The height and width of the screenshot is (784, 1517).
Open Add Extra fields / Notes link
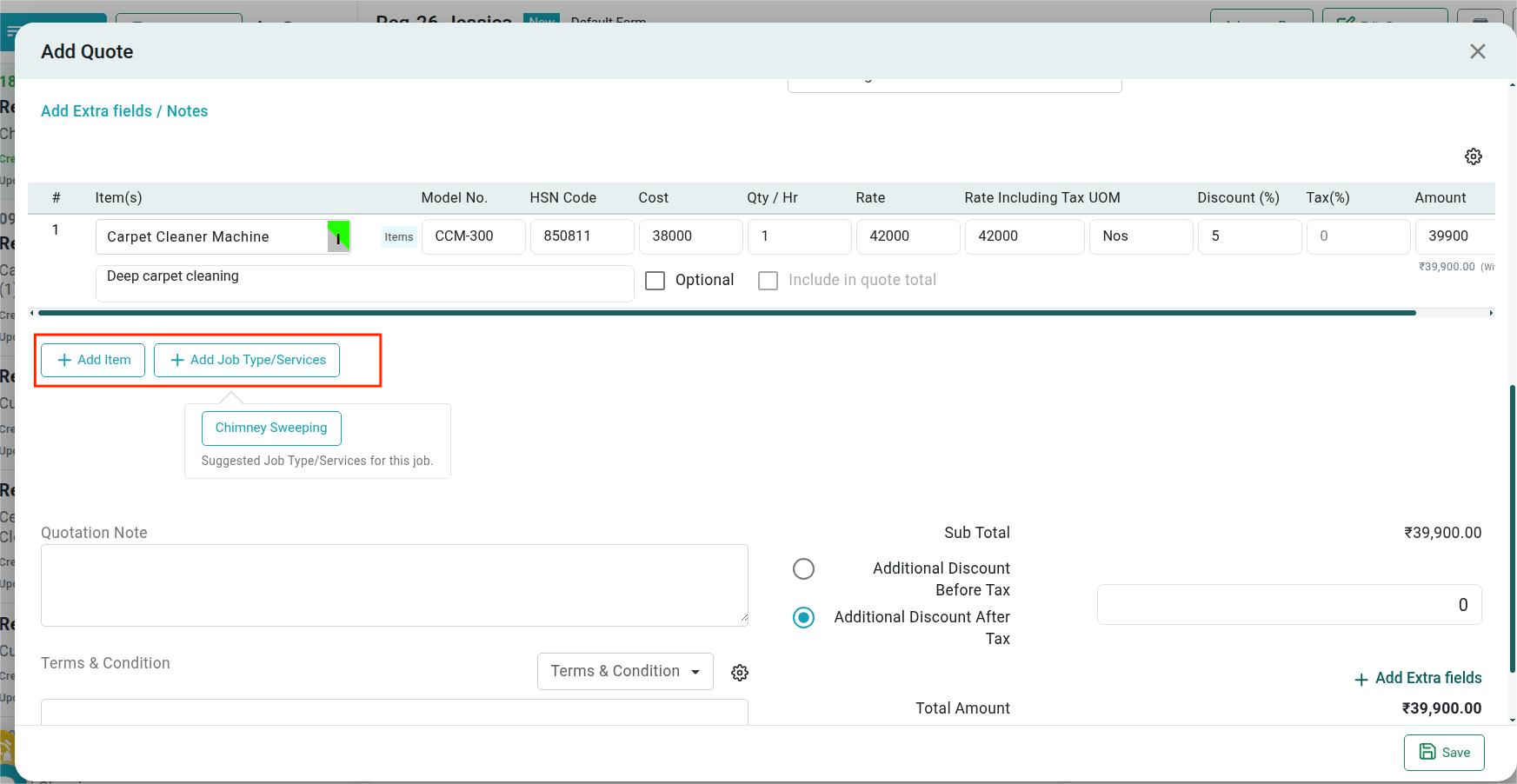coord(124,111)
